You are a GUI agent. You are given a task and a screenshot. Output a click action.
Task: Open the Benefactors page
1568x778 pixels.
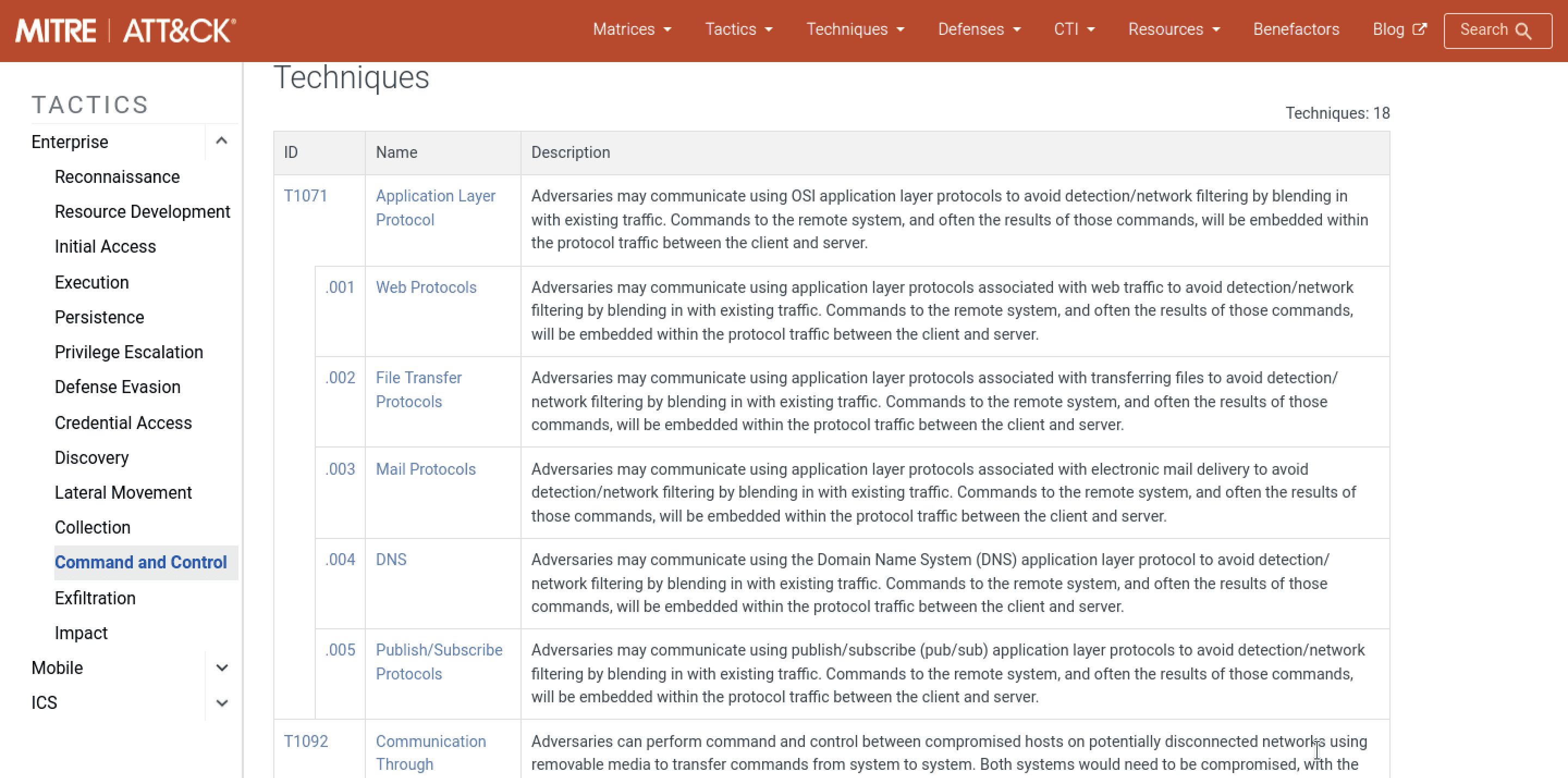[1296, 29]
